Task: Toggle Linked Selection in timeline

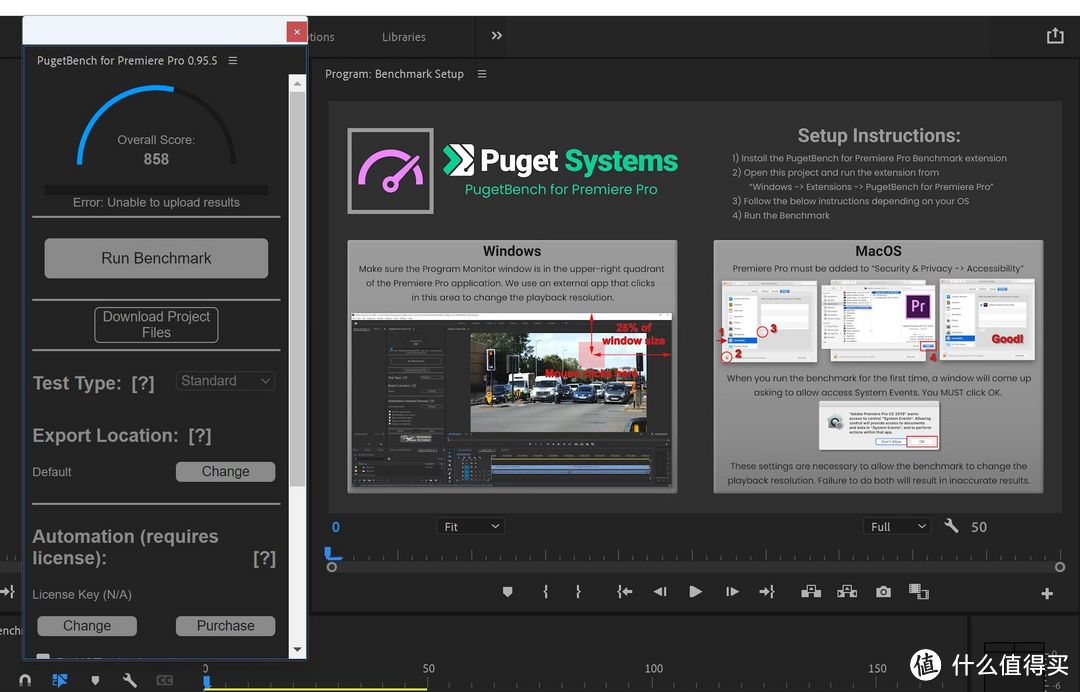Action: [x=60, y=680]
